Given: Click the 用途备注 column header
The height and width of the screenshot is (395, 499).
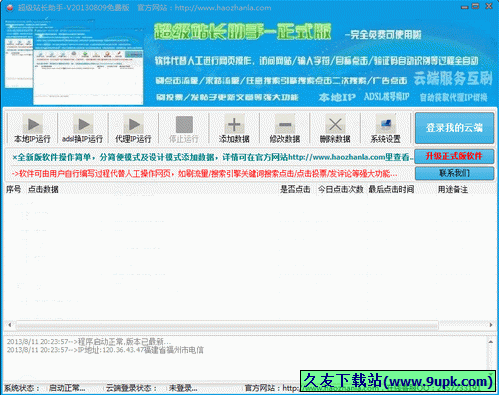Looking at the screenshot, I should point(453,189).
